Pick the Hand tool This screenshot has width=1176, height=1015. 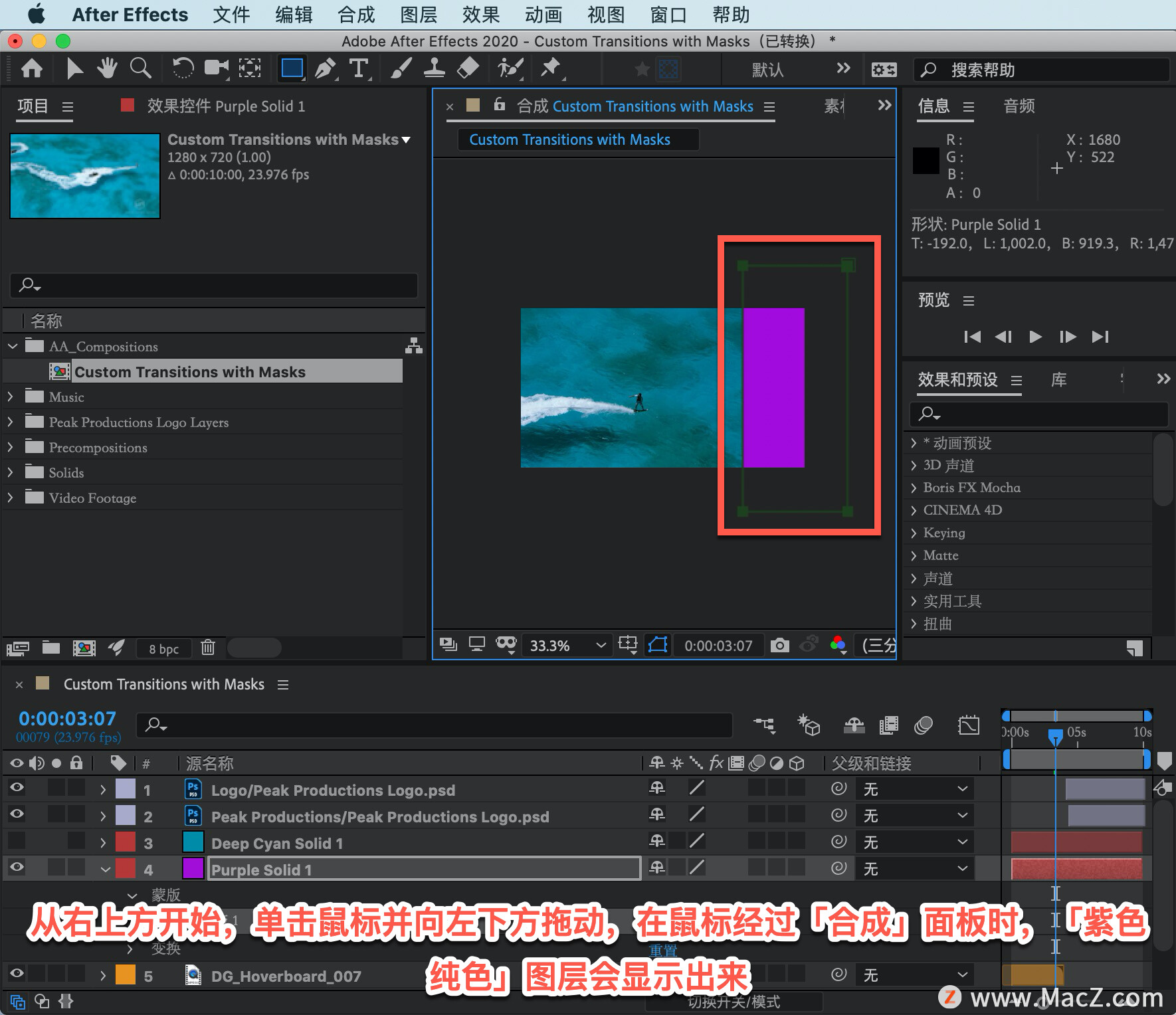(x=107, y=68)
